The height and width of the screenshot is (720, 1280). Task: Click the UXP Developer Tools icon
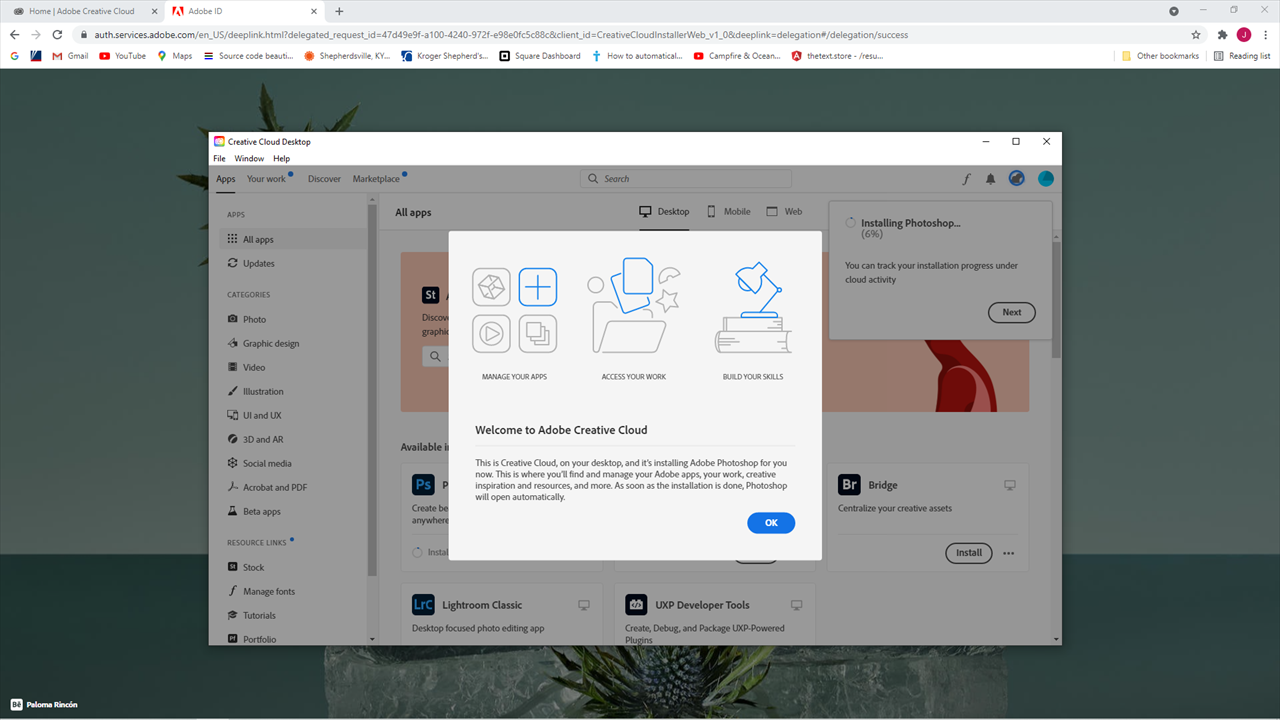pos(636,605)
